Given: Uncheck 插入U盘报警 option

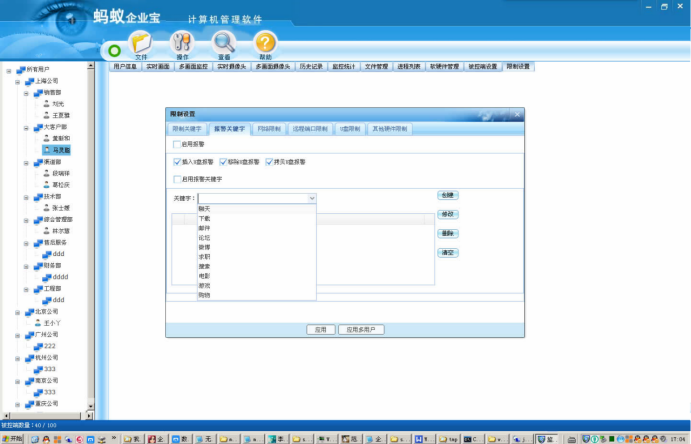Looking at the screenshot, I should tap(178, 161).
